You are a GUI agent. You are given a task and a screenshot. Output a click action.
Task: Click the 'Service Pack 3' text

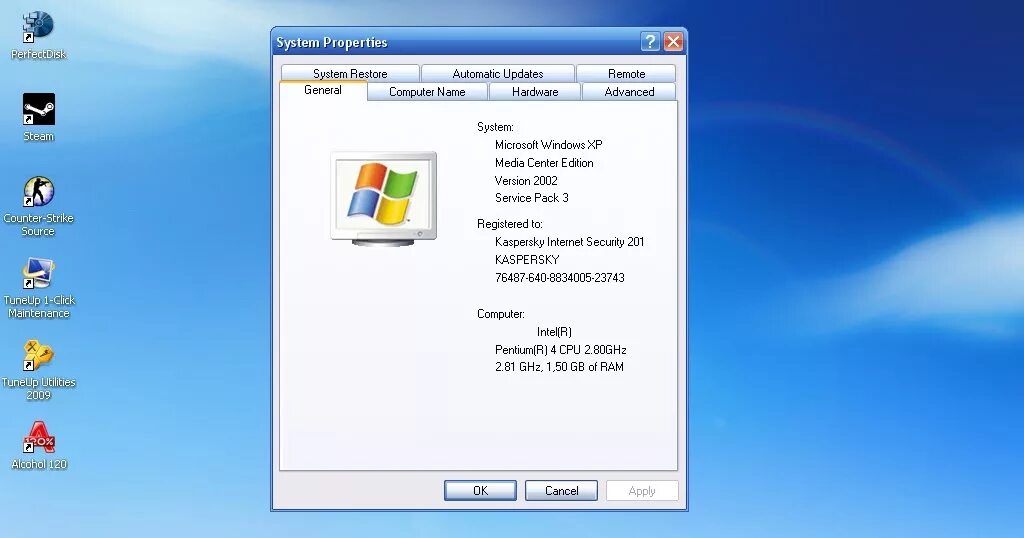532,198
